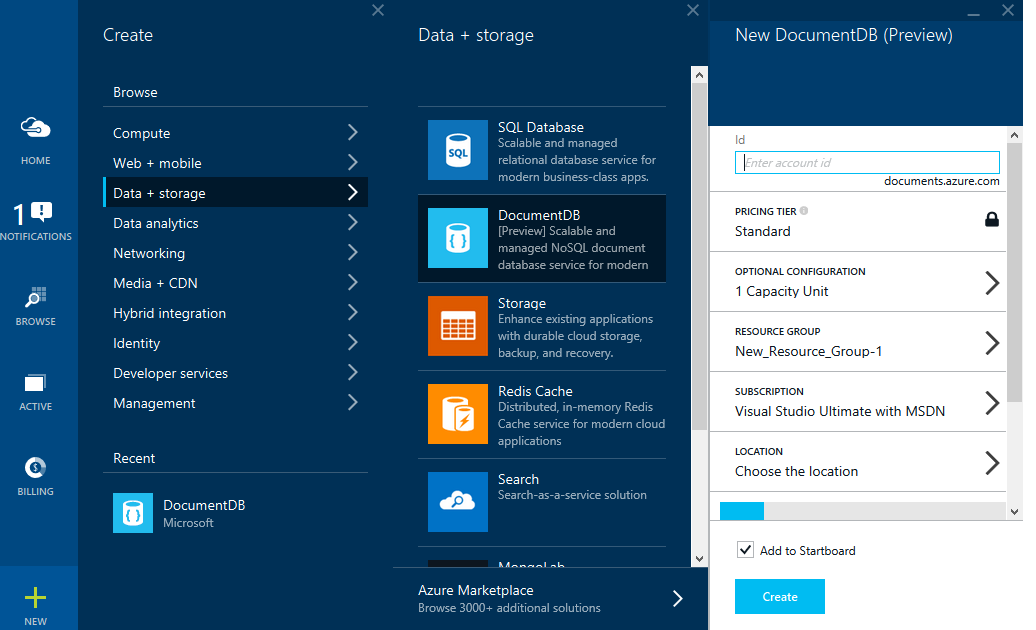Expand the Compute category chevron
Image resolution: width=1036 pixels, height=630 pixels.
[353, 133]
